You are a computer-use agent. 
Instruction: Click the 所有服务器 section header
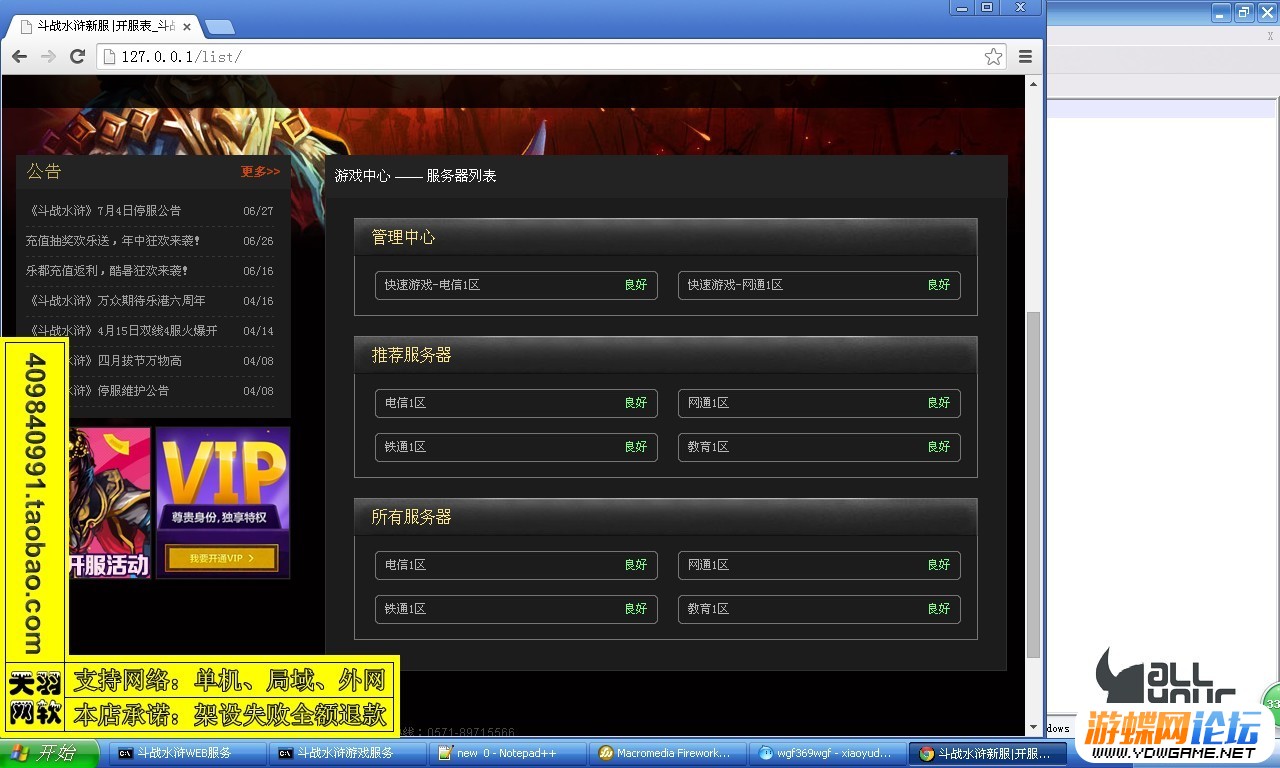pos(665,517)
